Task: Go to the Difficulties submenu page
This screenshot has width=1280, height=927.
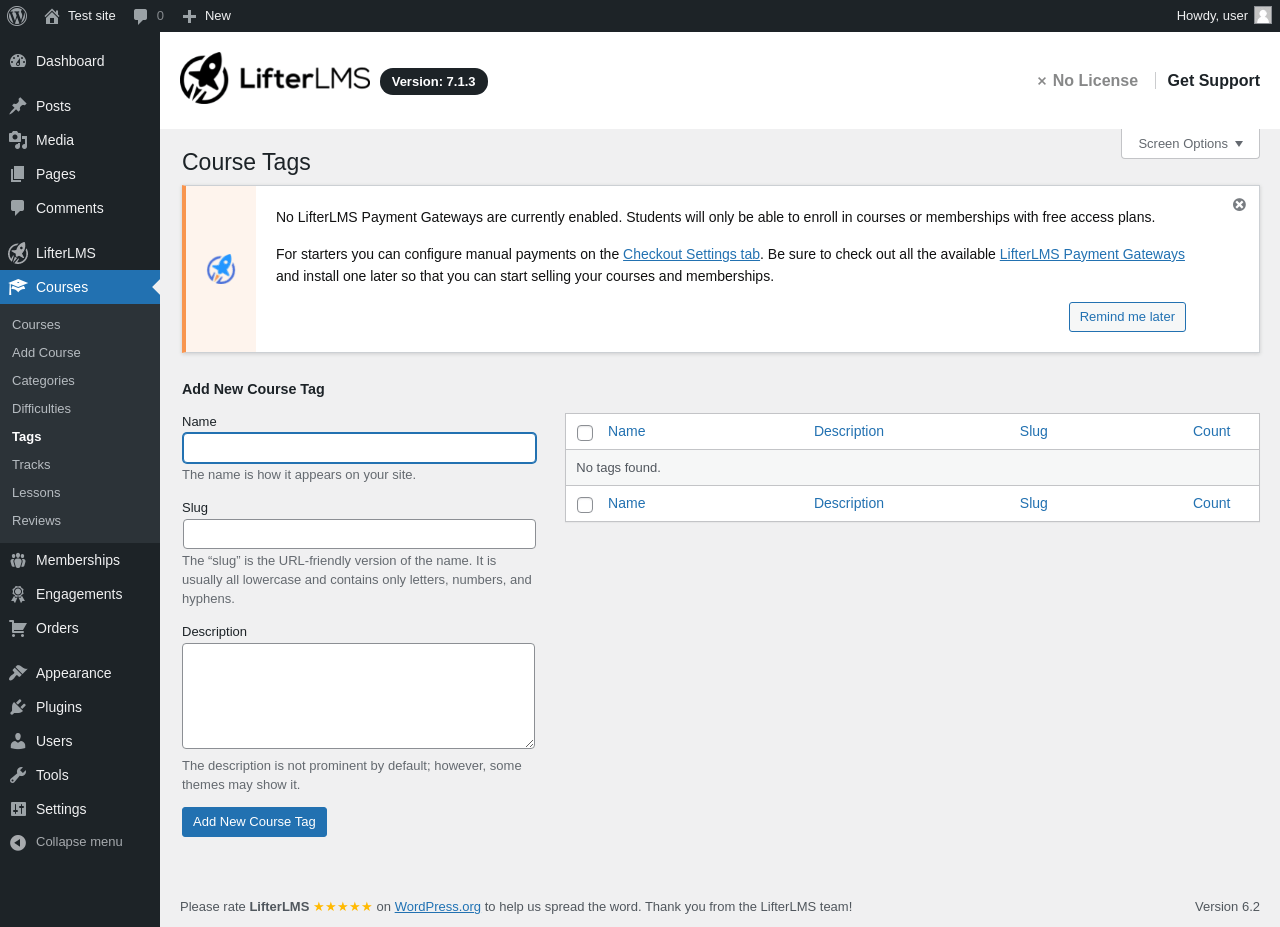Action: tap(41, 409)
